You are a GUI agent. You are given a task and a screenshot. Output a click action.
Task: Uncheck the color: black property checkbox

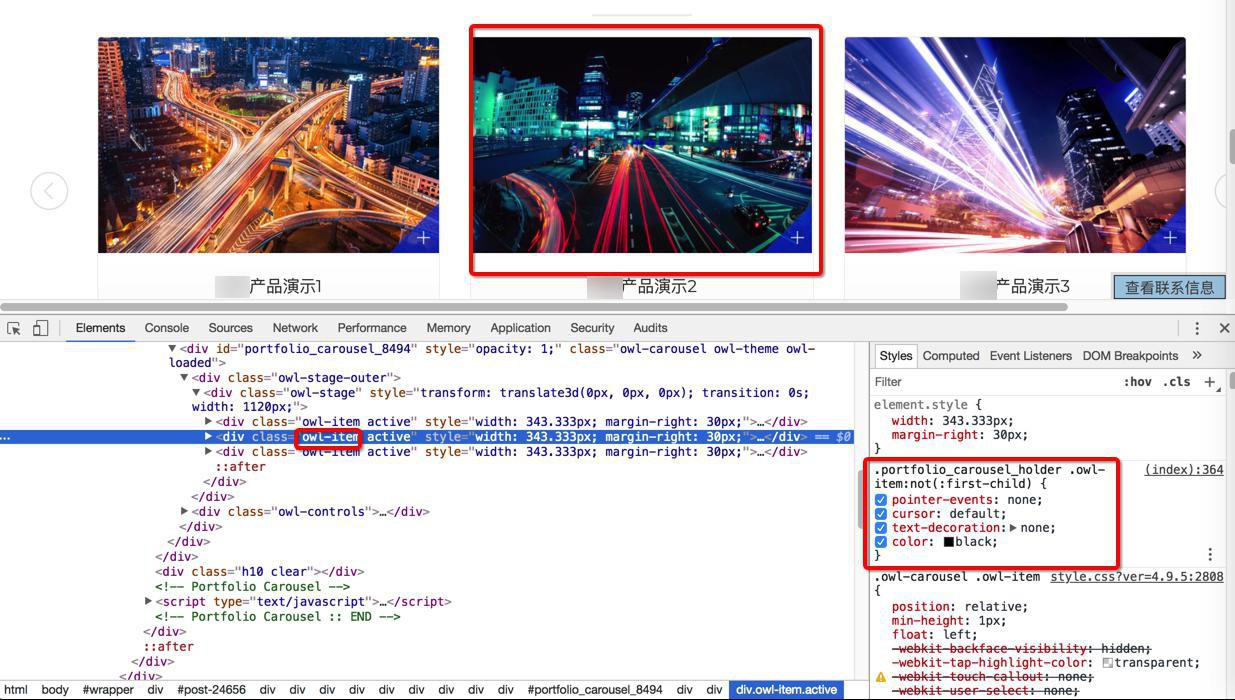click(x=881, y=542)
